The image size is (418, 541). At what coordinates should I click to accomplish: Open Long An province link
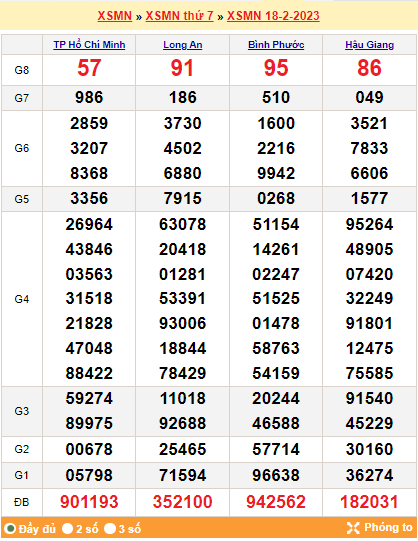tap(182, 45)
